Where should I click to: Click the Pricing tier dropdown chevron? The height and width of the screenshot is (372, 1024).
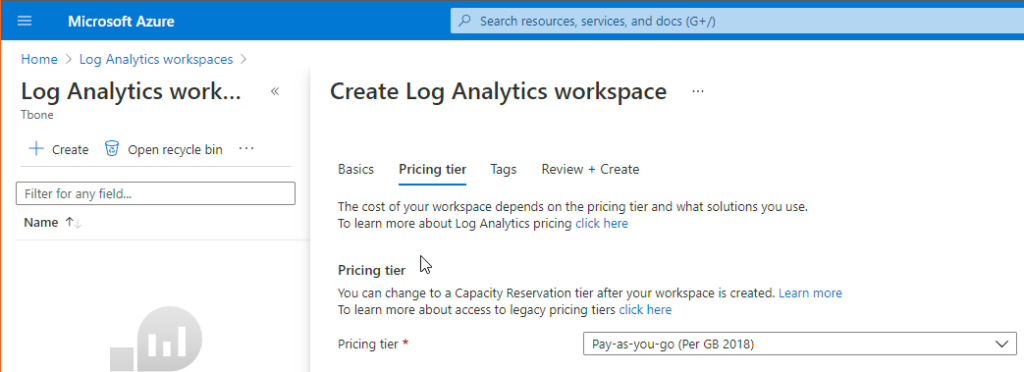1001,343
